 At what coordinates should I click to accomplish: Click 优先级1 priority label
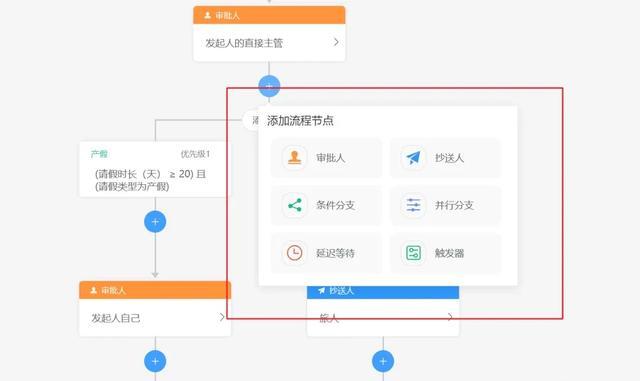pos(196,154)
